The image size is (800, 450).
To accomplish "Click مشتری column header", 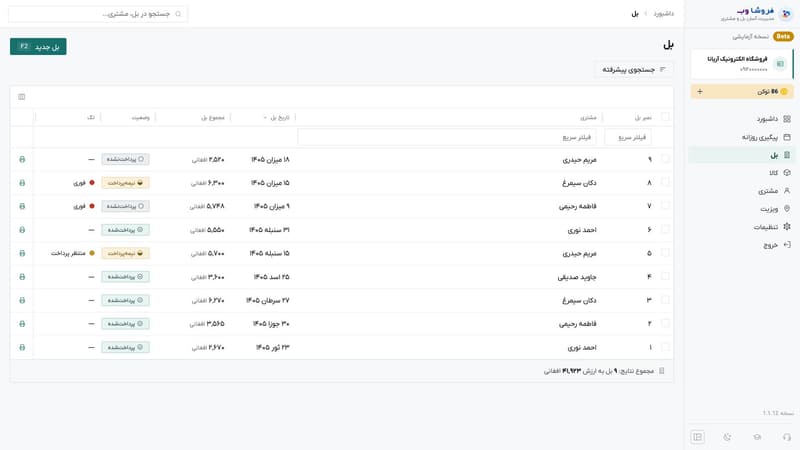I will click(x=588, y=117).
